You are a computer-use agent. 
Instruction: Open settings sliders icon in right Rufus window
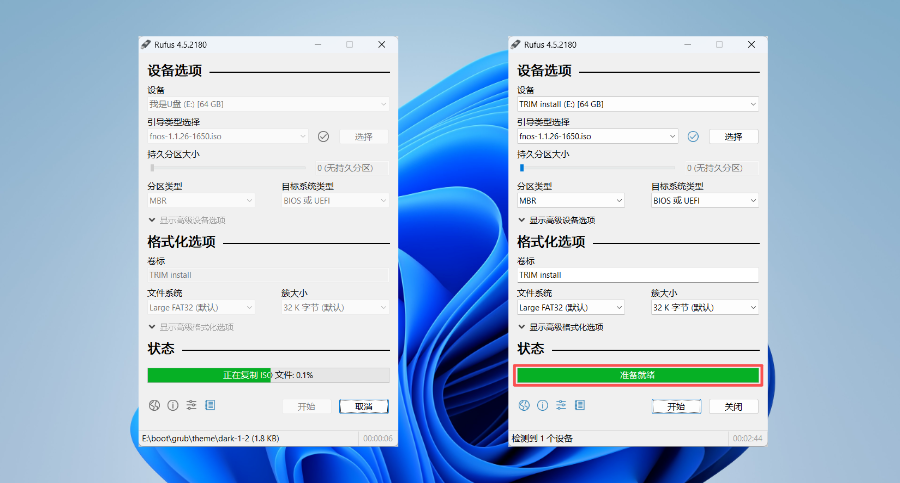tap(561, 405)
